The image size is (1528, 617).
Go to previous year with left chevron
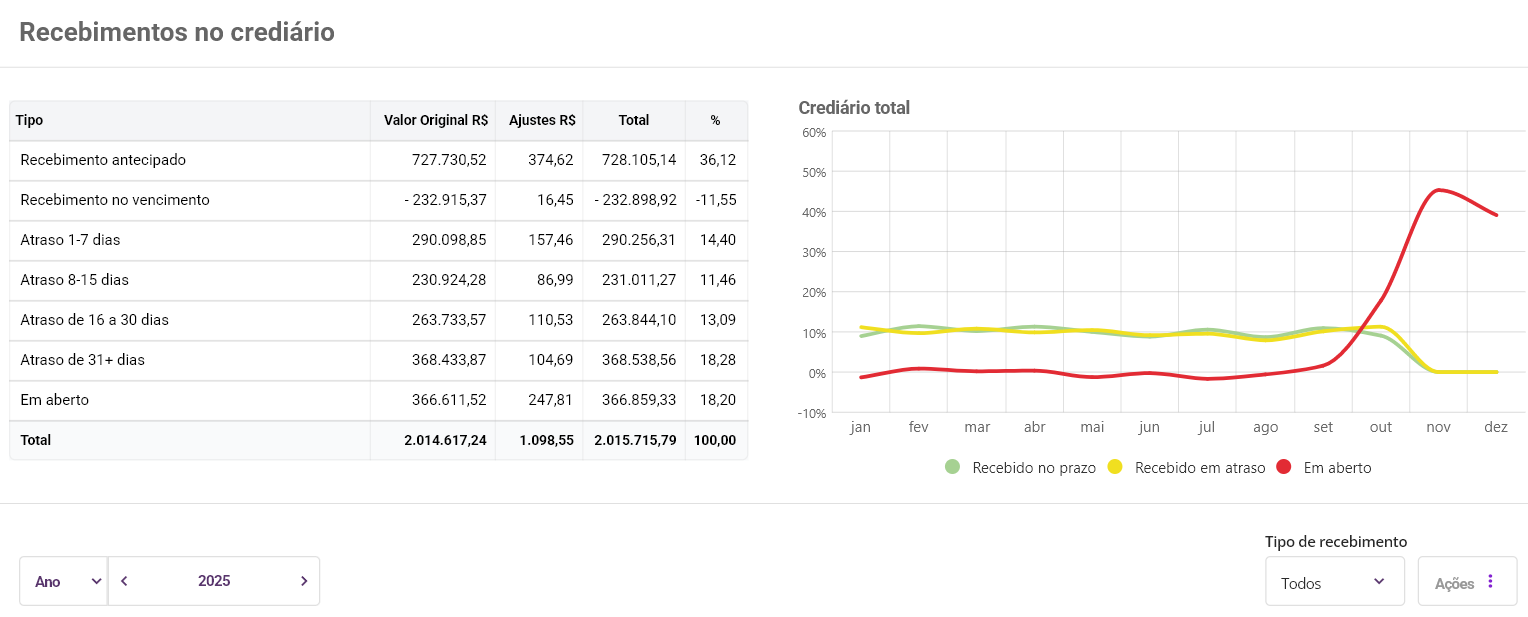[x=124, y=581]
